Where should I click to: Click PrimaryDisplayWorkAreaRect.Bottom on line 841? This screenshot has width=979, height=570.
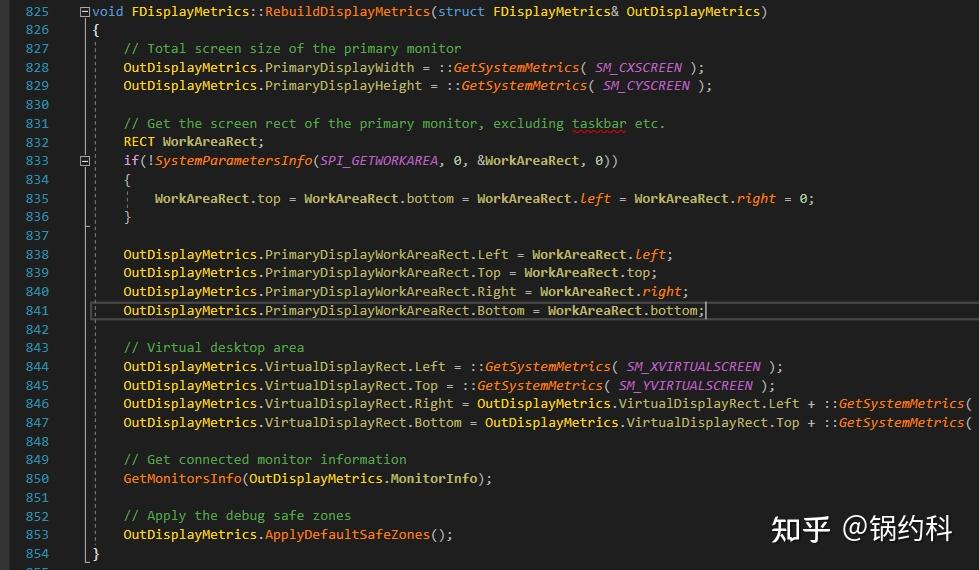[395, 310]
